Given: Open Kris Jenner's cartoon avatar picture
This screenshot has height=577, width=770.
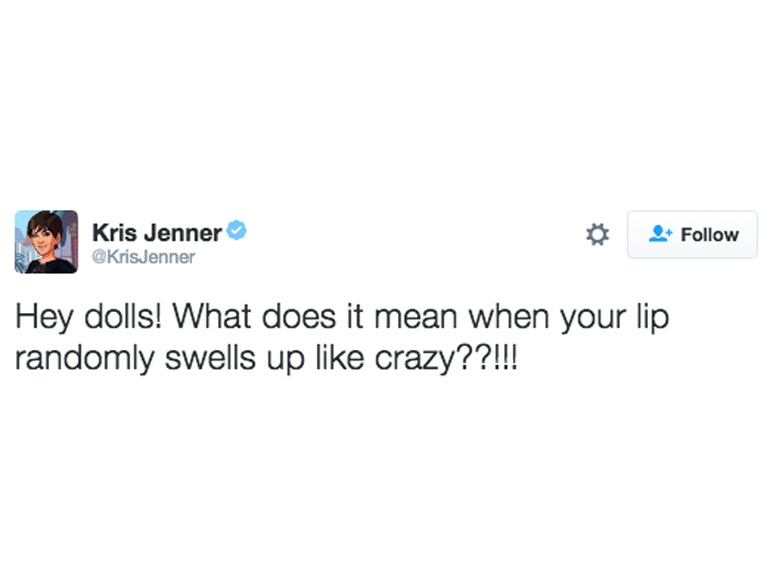Looking at the screenshot, I should coord(46,242).
